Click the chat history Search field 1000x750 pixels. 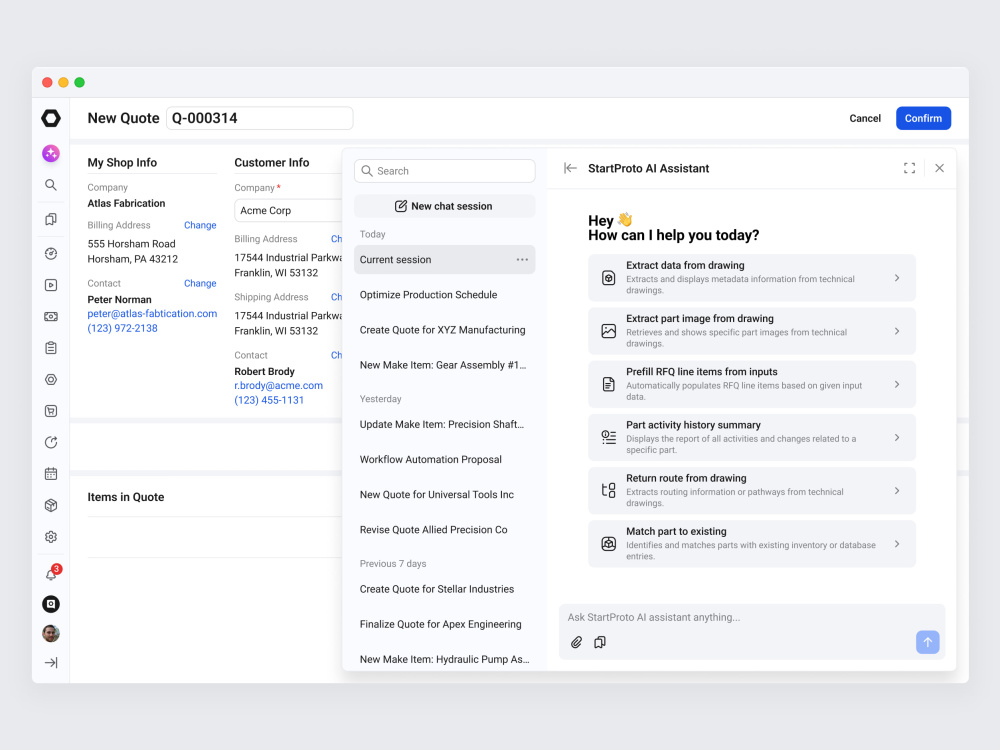(445, 171)
